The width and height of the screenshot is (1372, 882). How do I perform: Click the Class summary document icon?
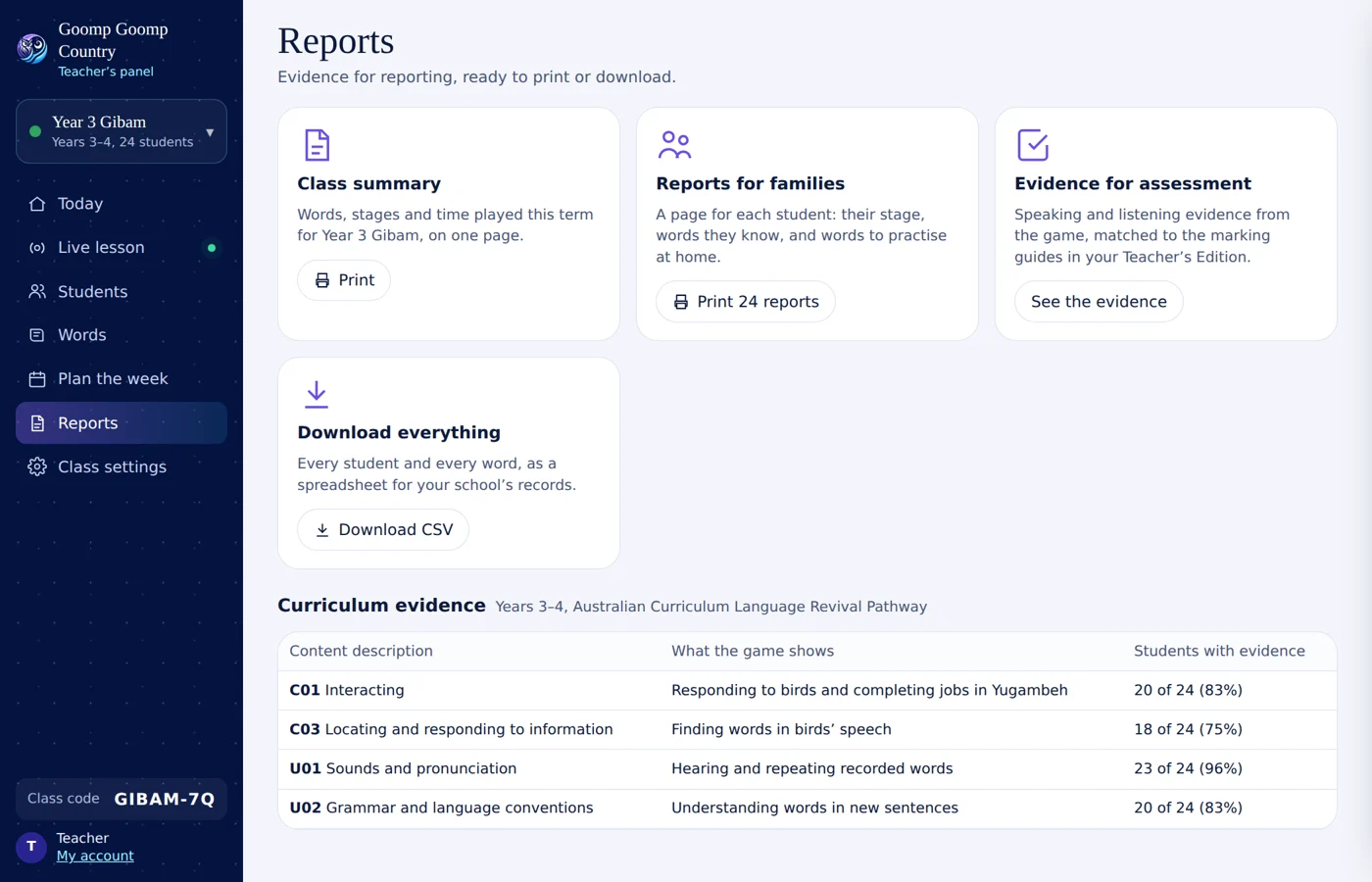317,145
